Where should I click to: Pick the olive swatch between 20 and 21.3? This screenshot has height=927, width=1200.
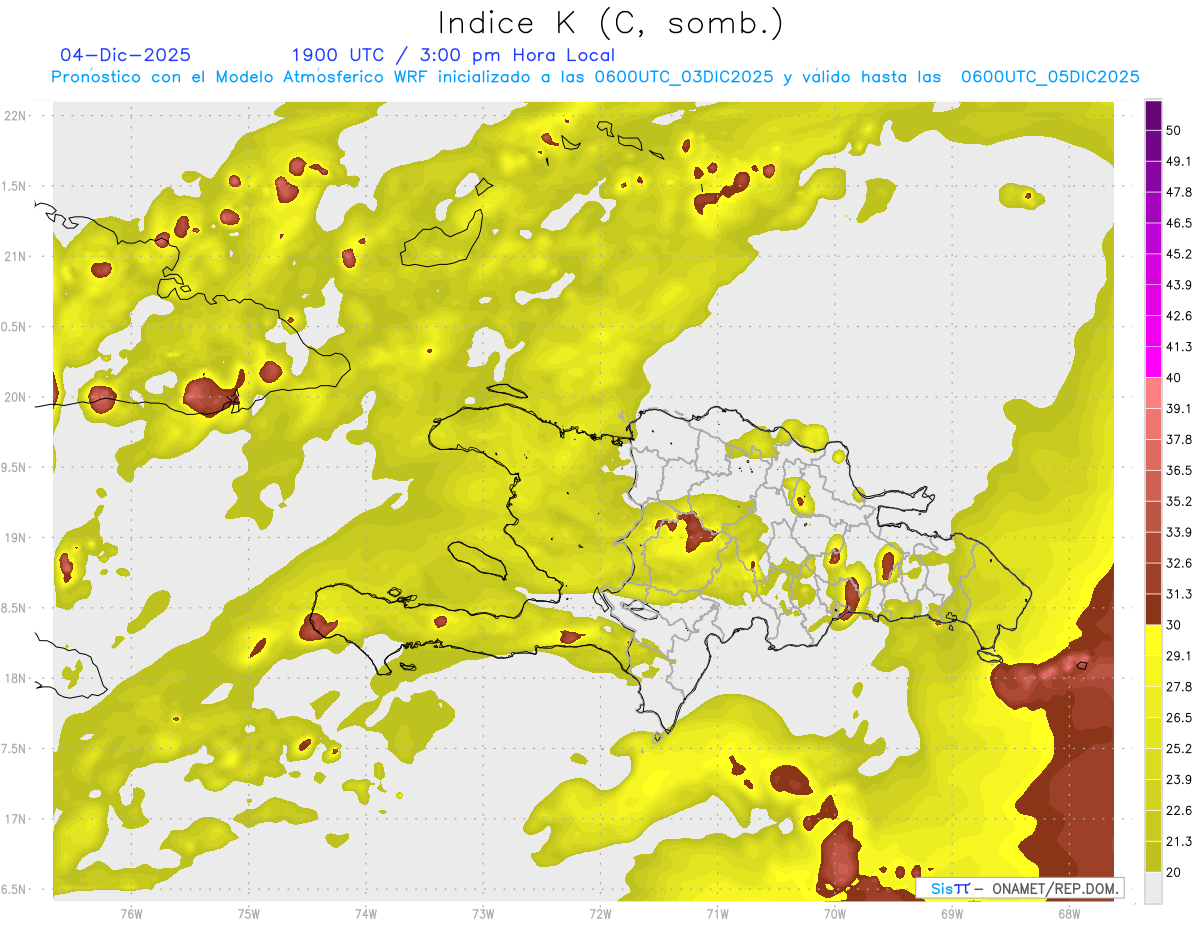pos(1153,856)
